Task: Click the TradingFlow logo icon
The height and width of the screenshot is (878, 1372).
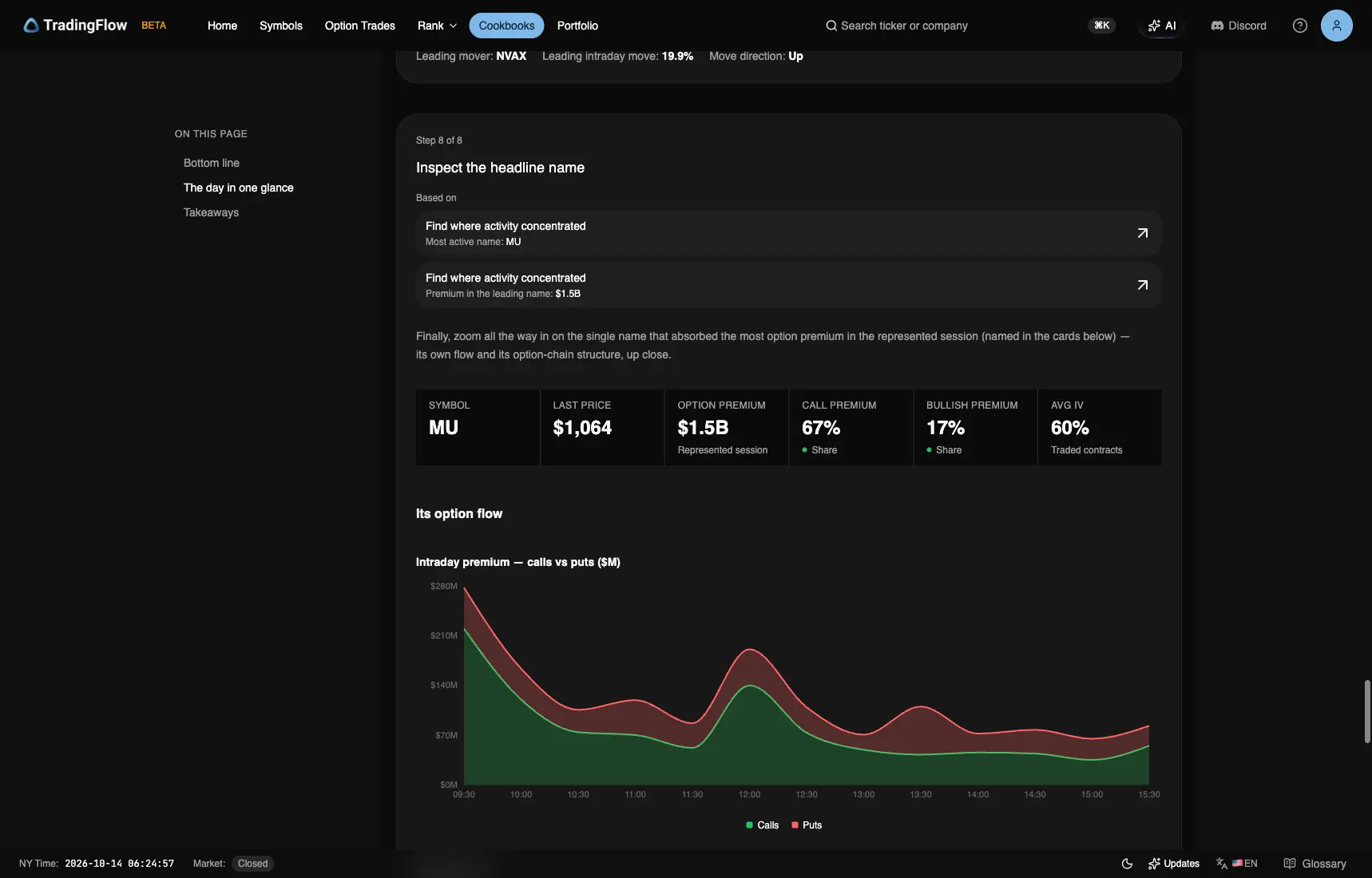Action: (31, 26)
